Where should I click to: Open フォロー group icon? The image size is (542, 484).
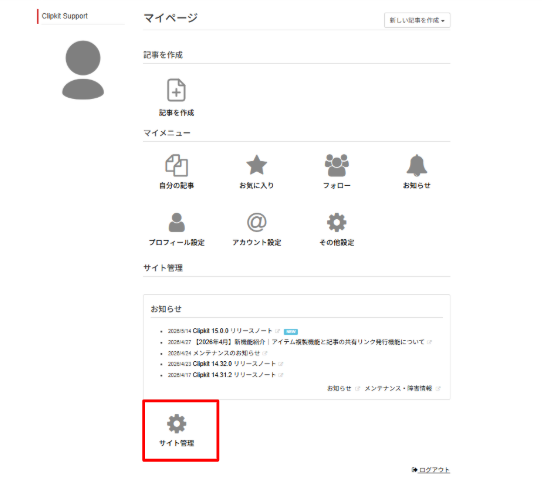click(x=337, y=166)
